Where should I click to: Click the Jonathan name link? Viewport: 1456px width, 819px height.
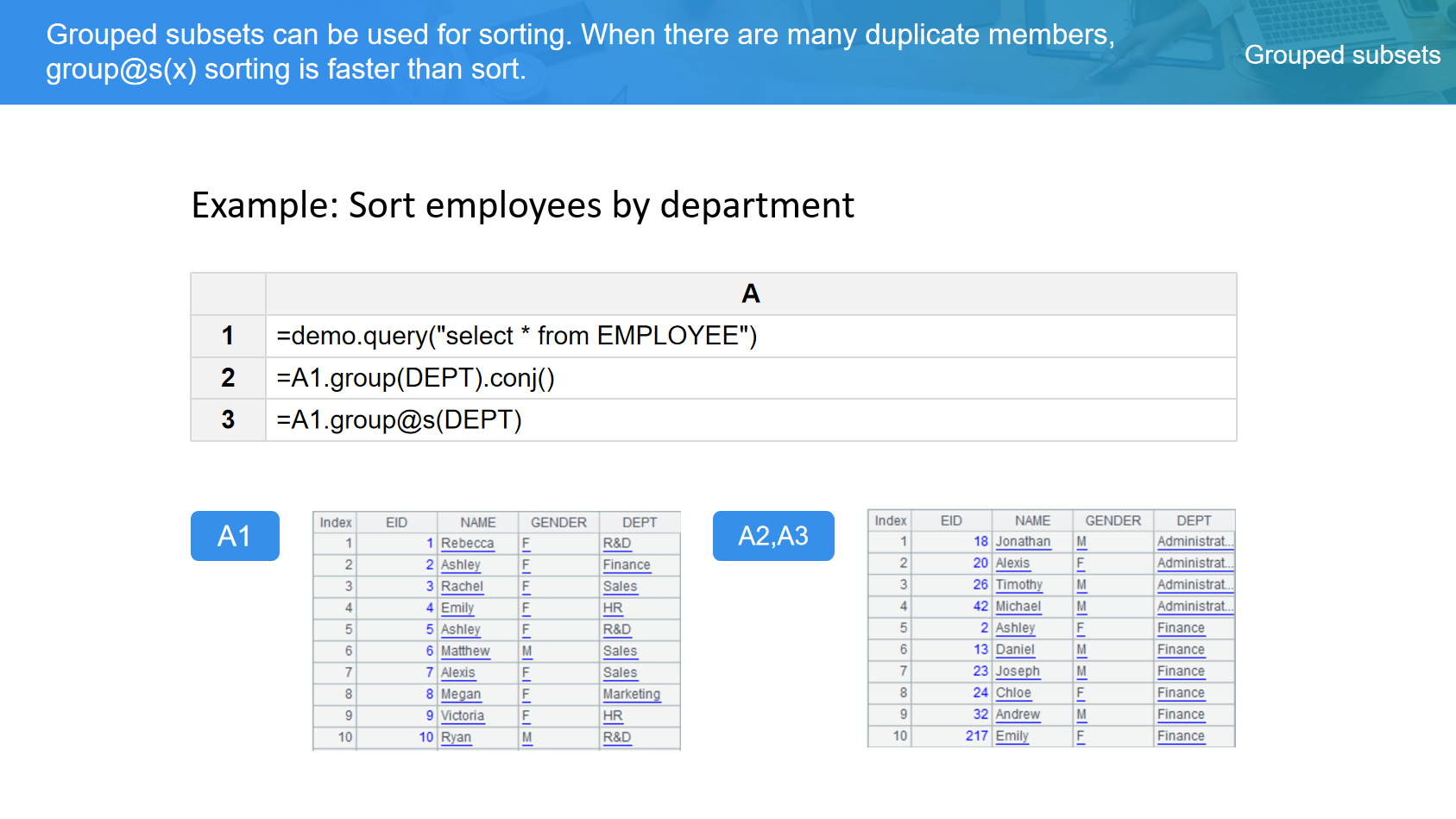tap(1023, 542)
